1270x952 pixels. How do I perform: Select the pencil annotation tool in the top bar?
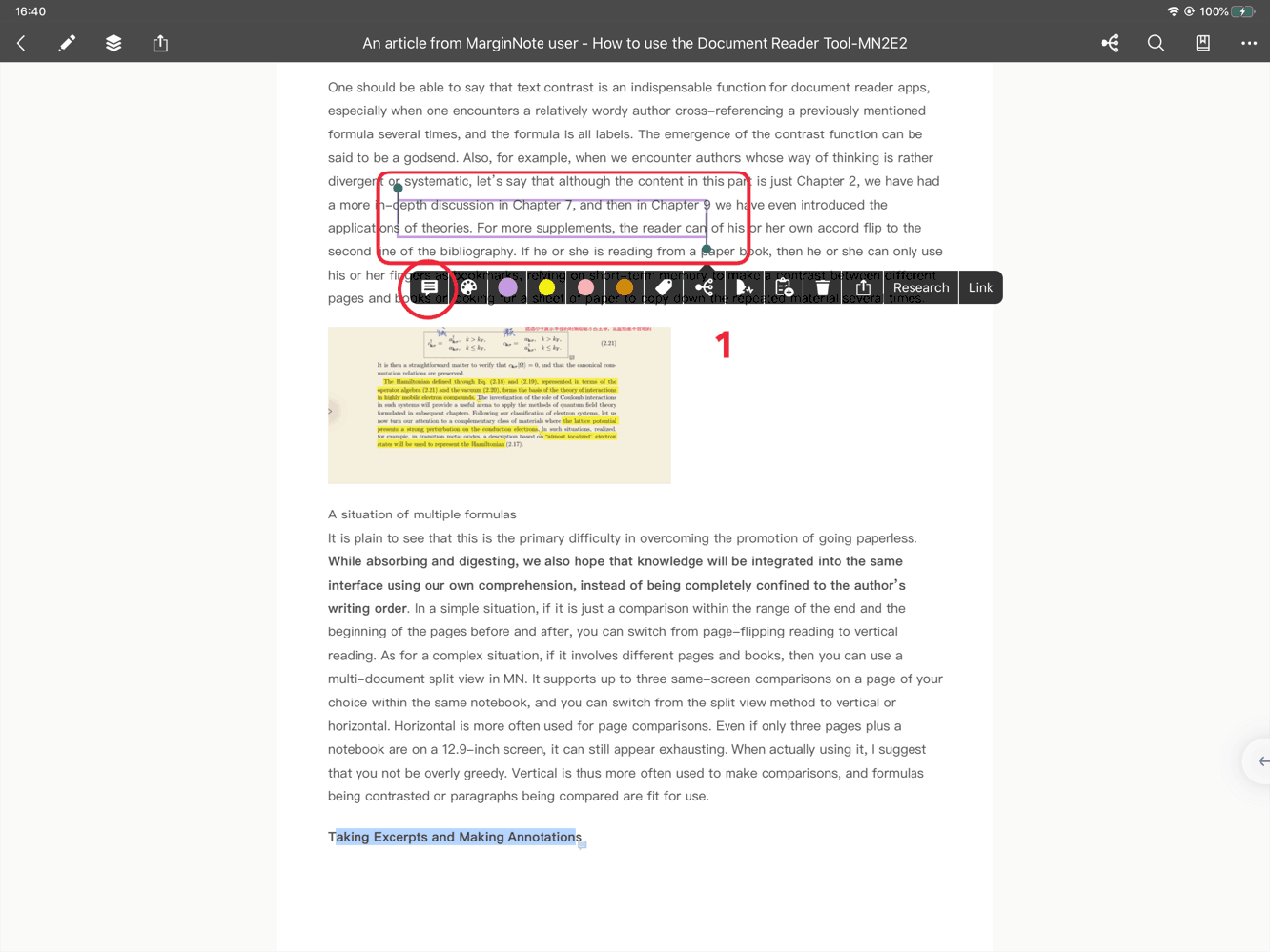[x=66, y=43]
